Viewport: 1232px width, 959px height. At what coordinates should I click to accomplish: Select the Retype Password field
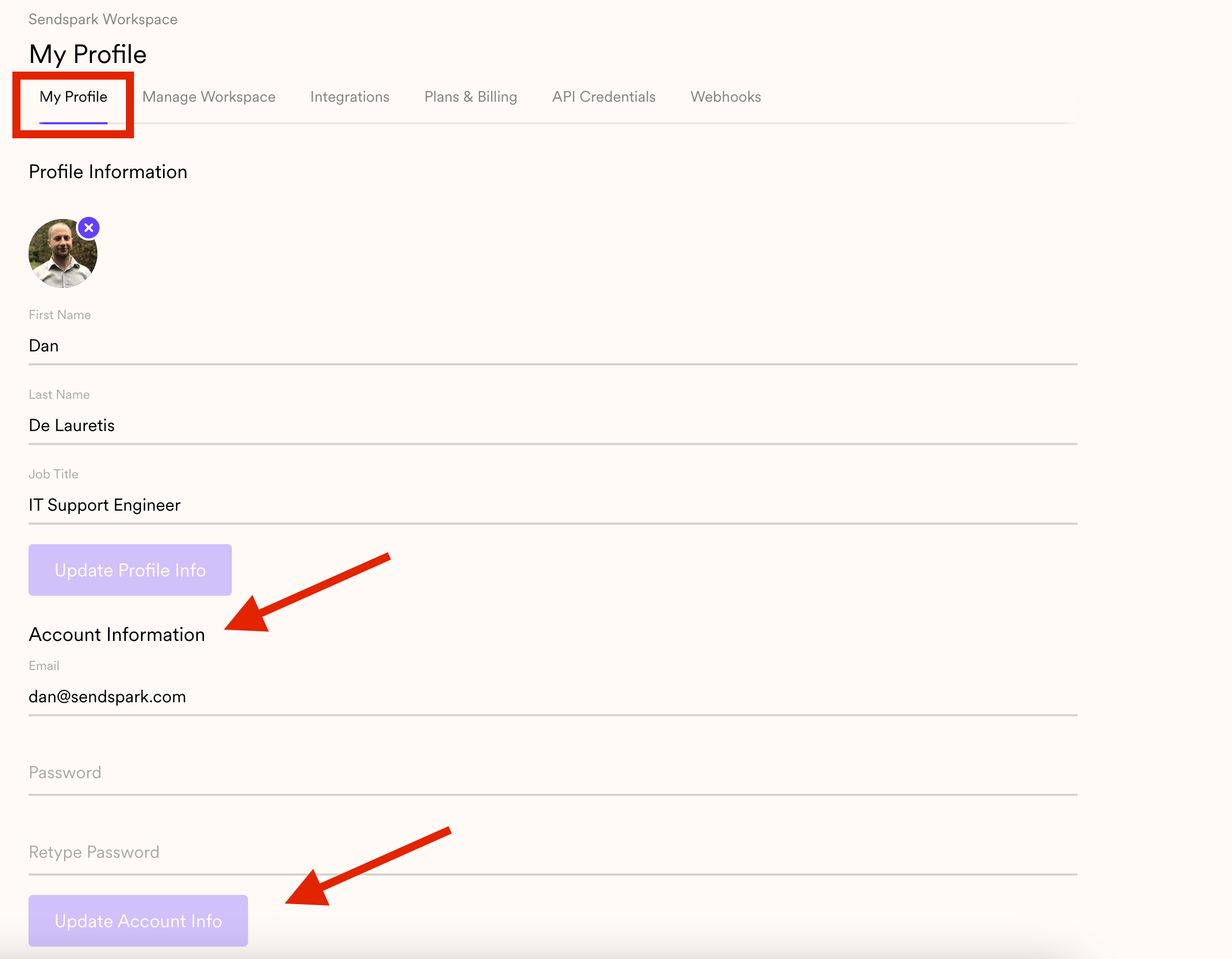(x=553, y=852)
